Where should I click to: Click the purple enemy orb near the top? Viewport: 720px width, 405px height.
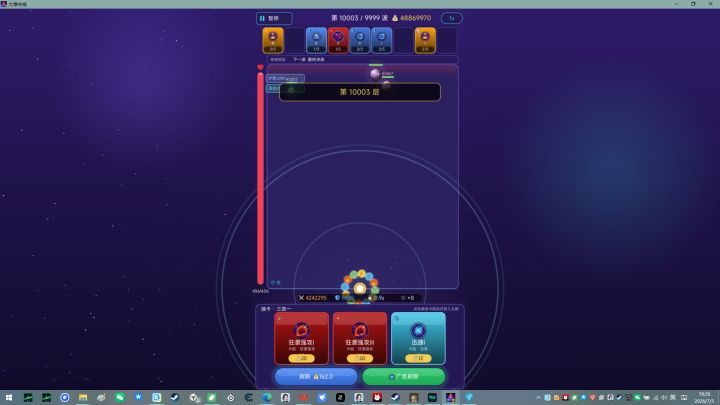pyautogui.click(x=375, y=73)
